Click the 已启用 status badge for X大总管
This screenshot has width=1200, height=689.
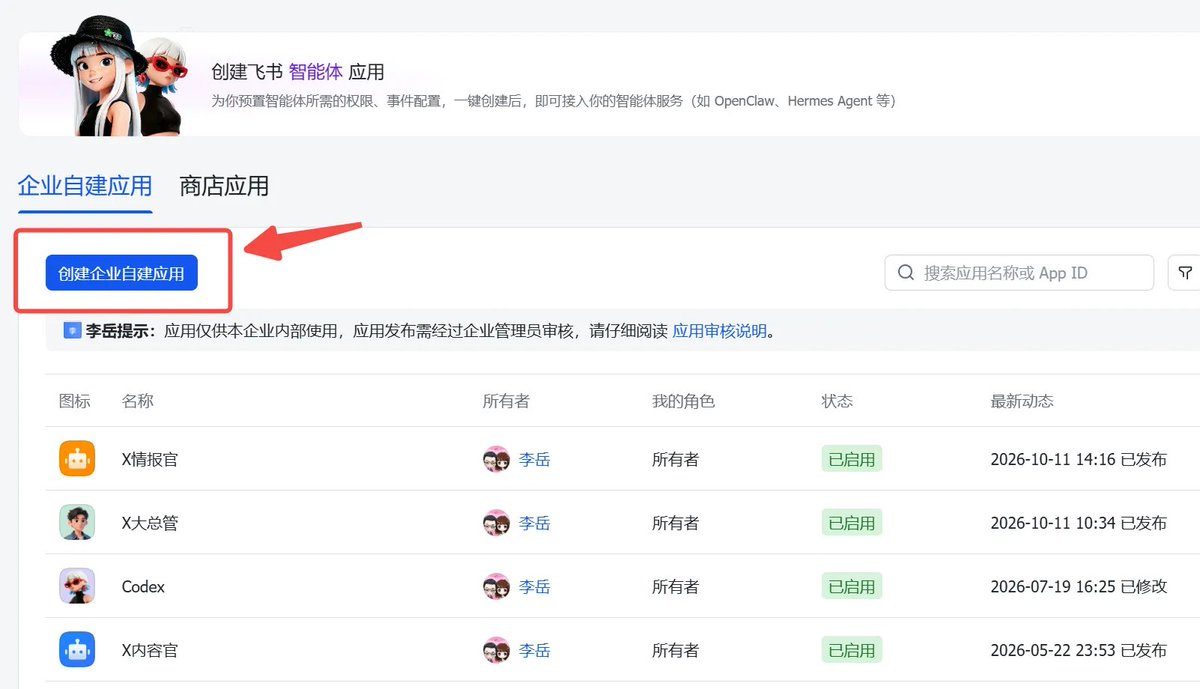pyautogui.click(x=852, y=523)
